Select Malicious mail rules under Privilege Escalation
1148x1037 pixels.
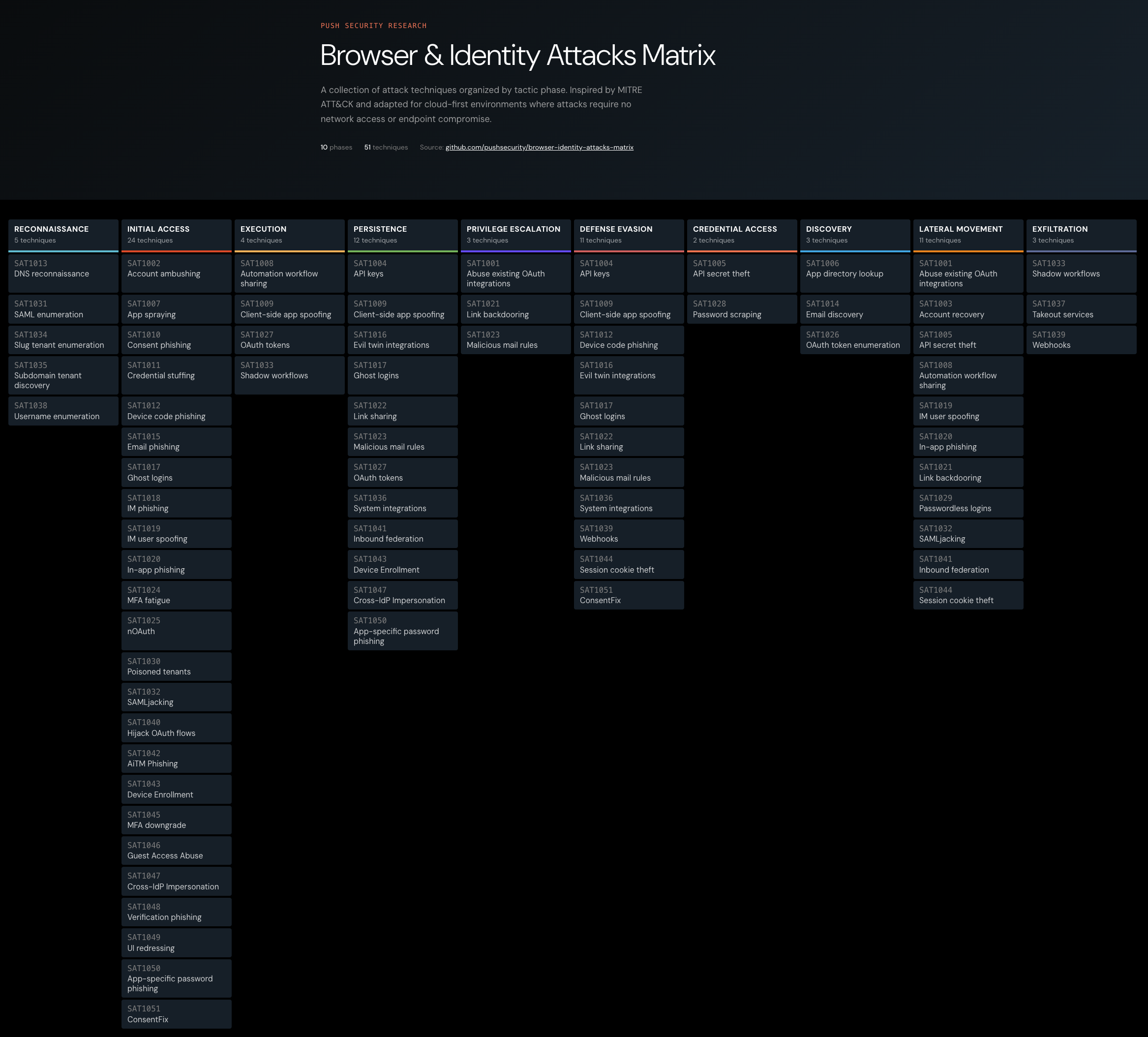[x=516, y=340]
